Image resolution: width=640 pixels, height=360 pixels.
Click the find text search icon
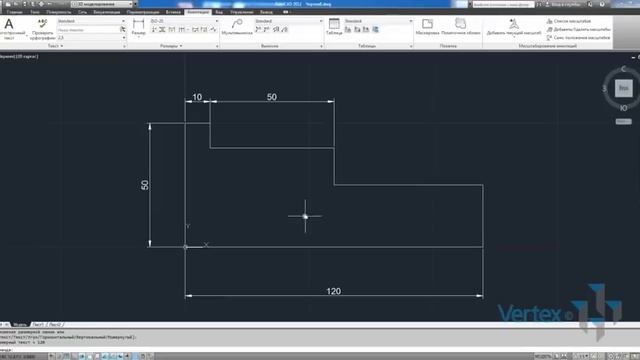[x=122, y=29]
